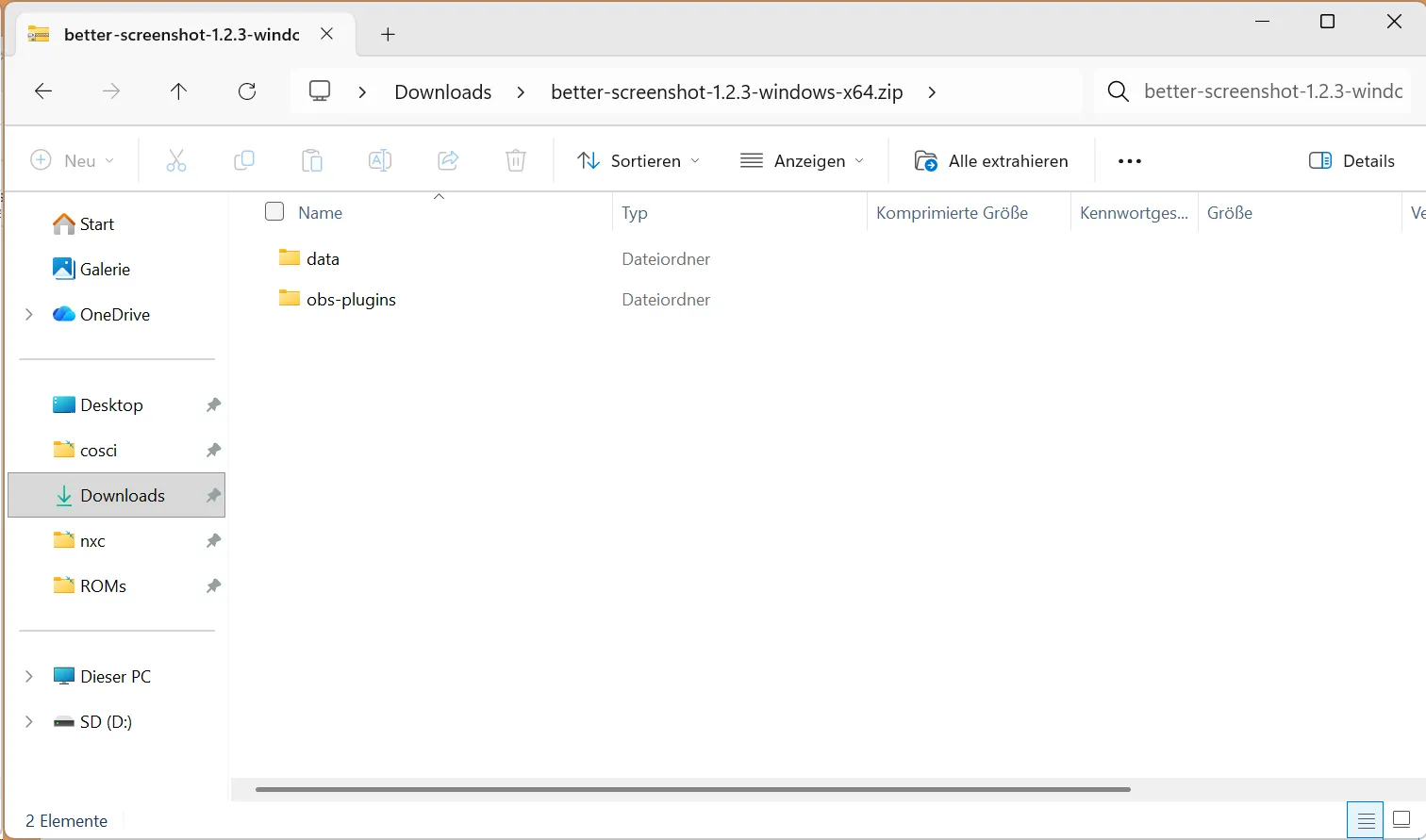Screen dimensions: 1426x840
Task: Click the Copy icon in toolbar
Action: (244, 161)
